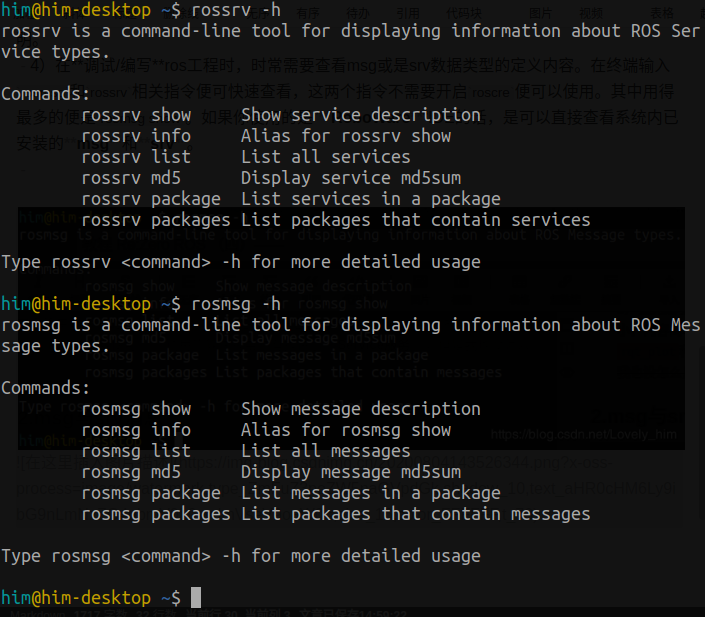Image resolution: width=705 pixels, height=617 pixels.
Task: Click the 'rossrv md5' command entry
Action: (131, 178)
